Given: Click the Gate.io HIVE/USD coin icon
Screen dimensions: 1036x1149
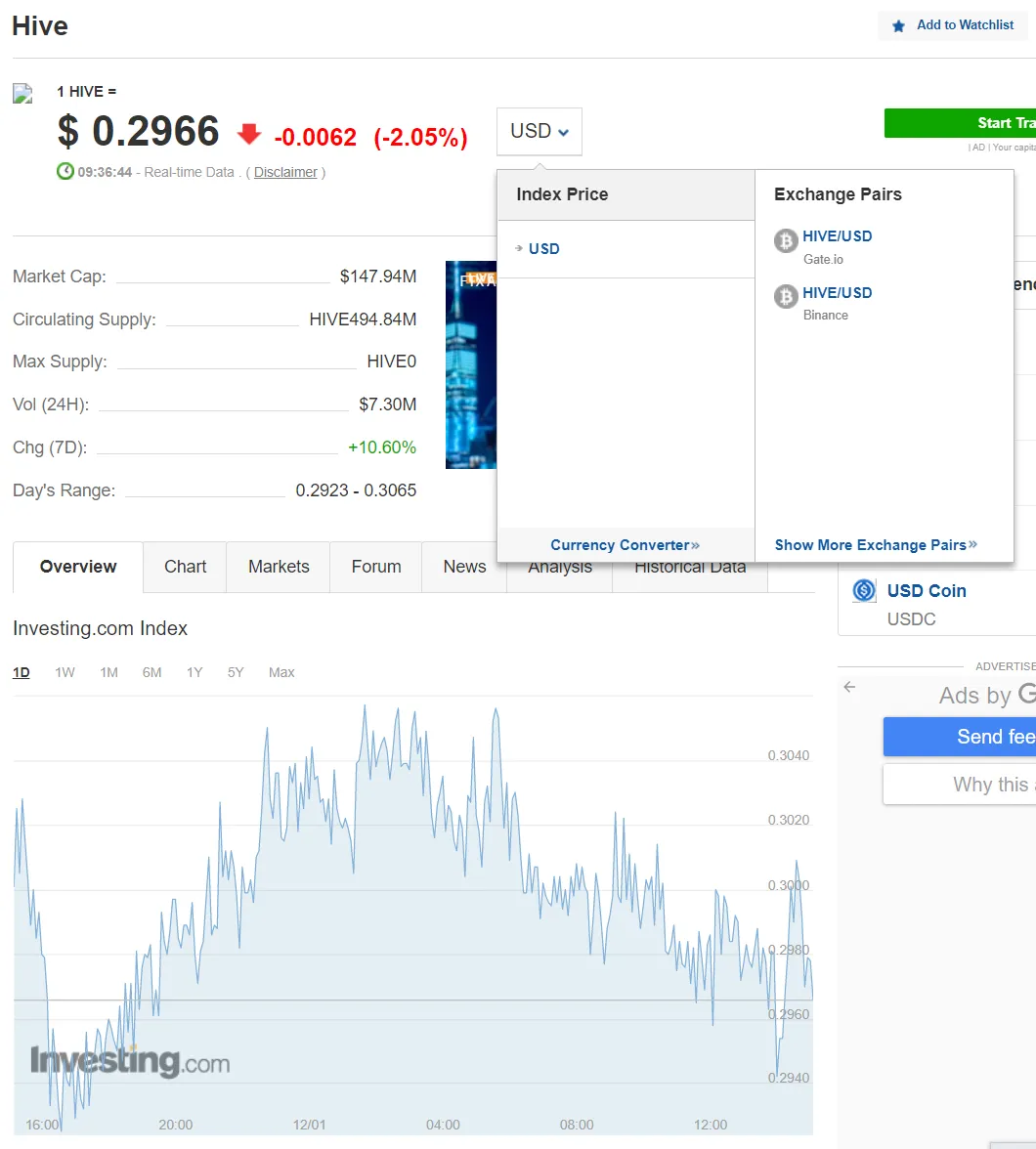Looking at the screenshot, I should 786,240.
